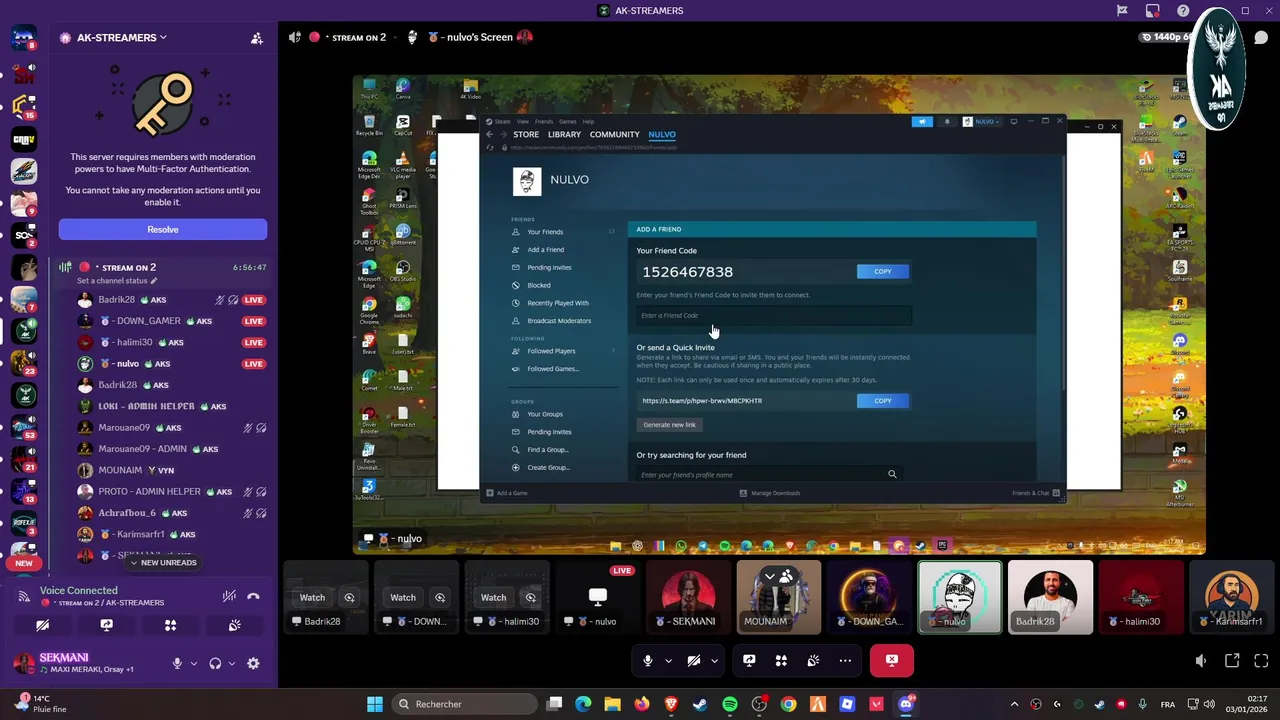This screenshot has width=1280, height=720.
Task: Toggle mic mute in bottom call bar
Action: coord(647,660)
